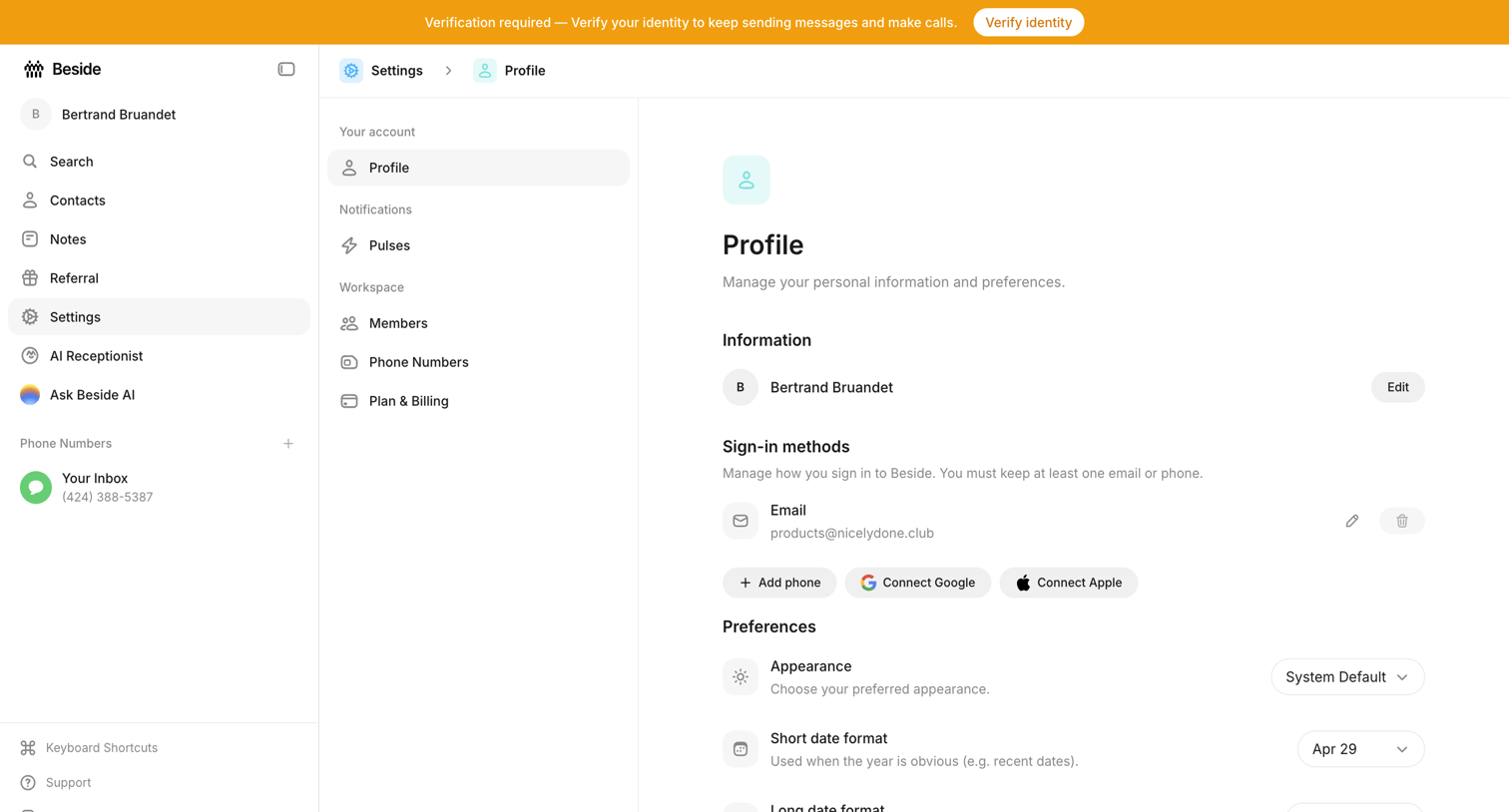1509x812 pixels.
Task: Click the Plan & Billing card icon
Action: tap(349, 401)
